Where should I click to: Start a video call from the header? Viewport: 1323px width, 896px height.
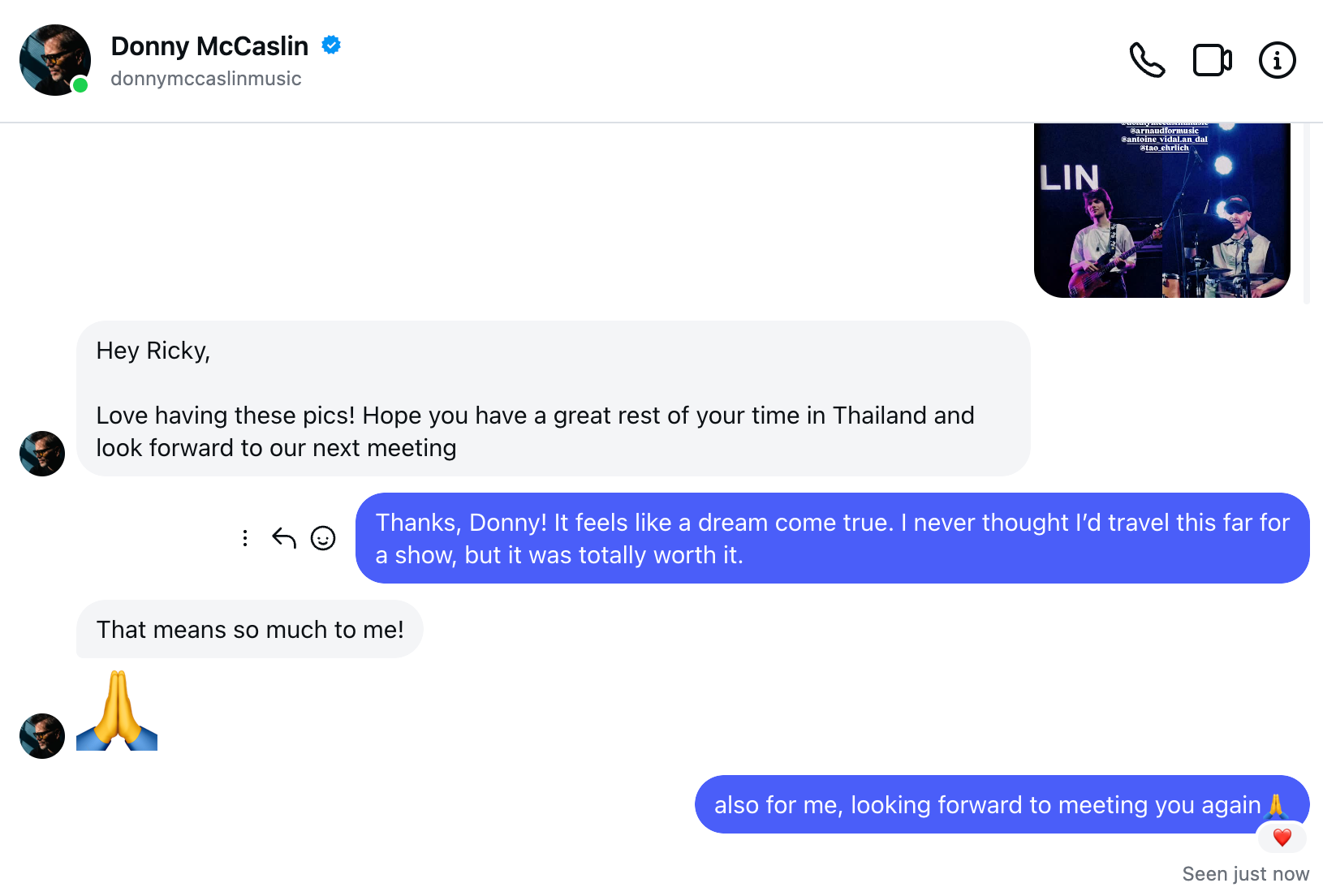coord(1212,60)
